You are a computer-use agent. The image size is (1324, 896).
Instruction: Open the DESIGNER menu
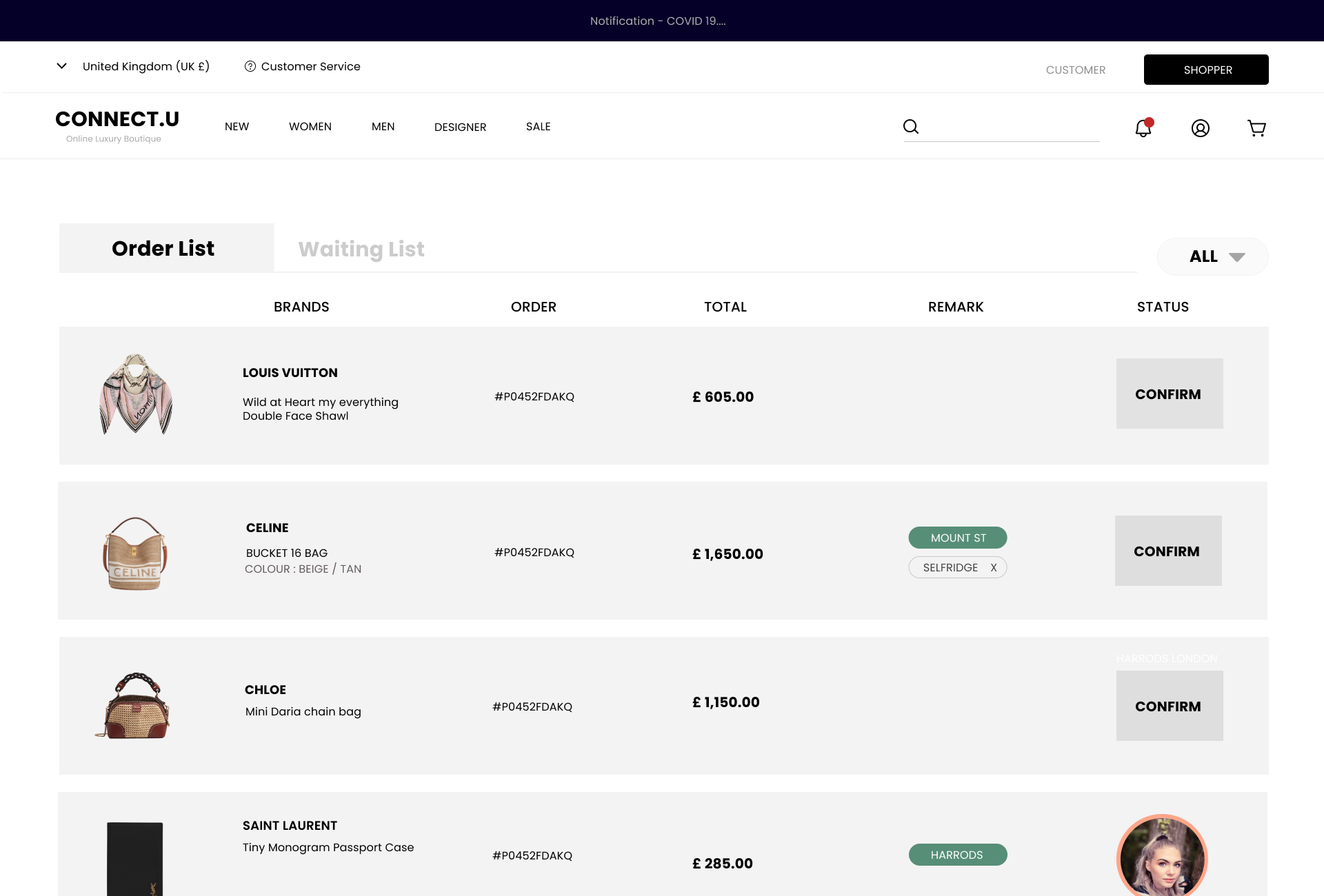point(460,127)
